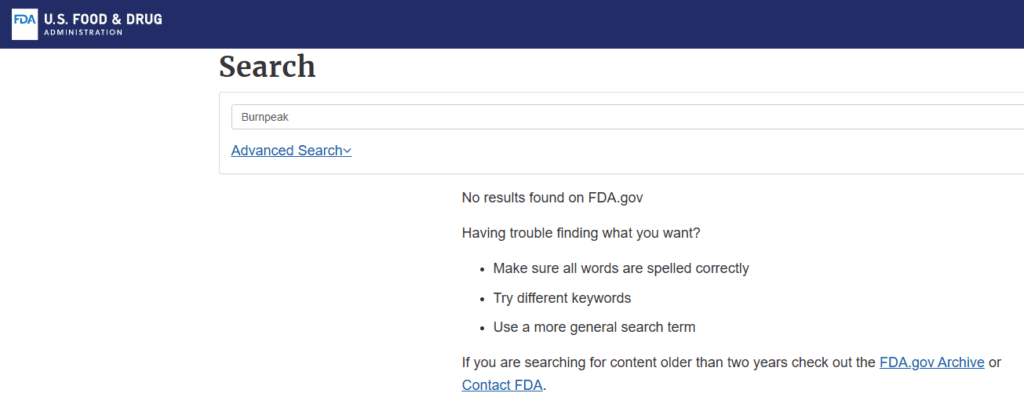Click the word 'Archive' in the FDA.gov link
This screenshot has height=415, width=1024.
tap(961, 362)
